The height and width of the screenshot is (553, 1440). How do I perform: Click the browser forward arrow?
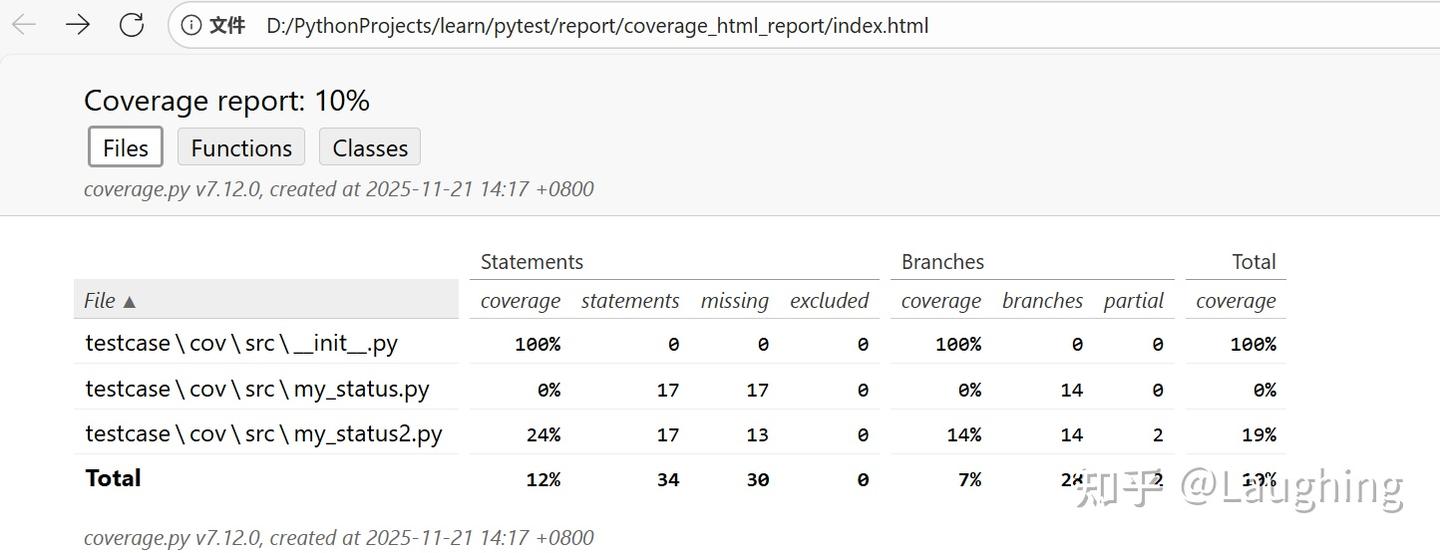coord(78,25)
